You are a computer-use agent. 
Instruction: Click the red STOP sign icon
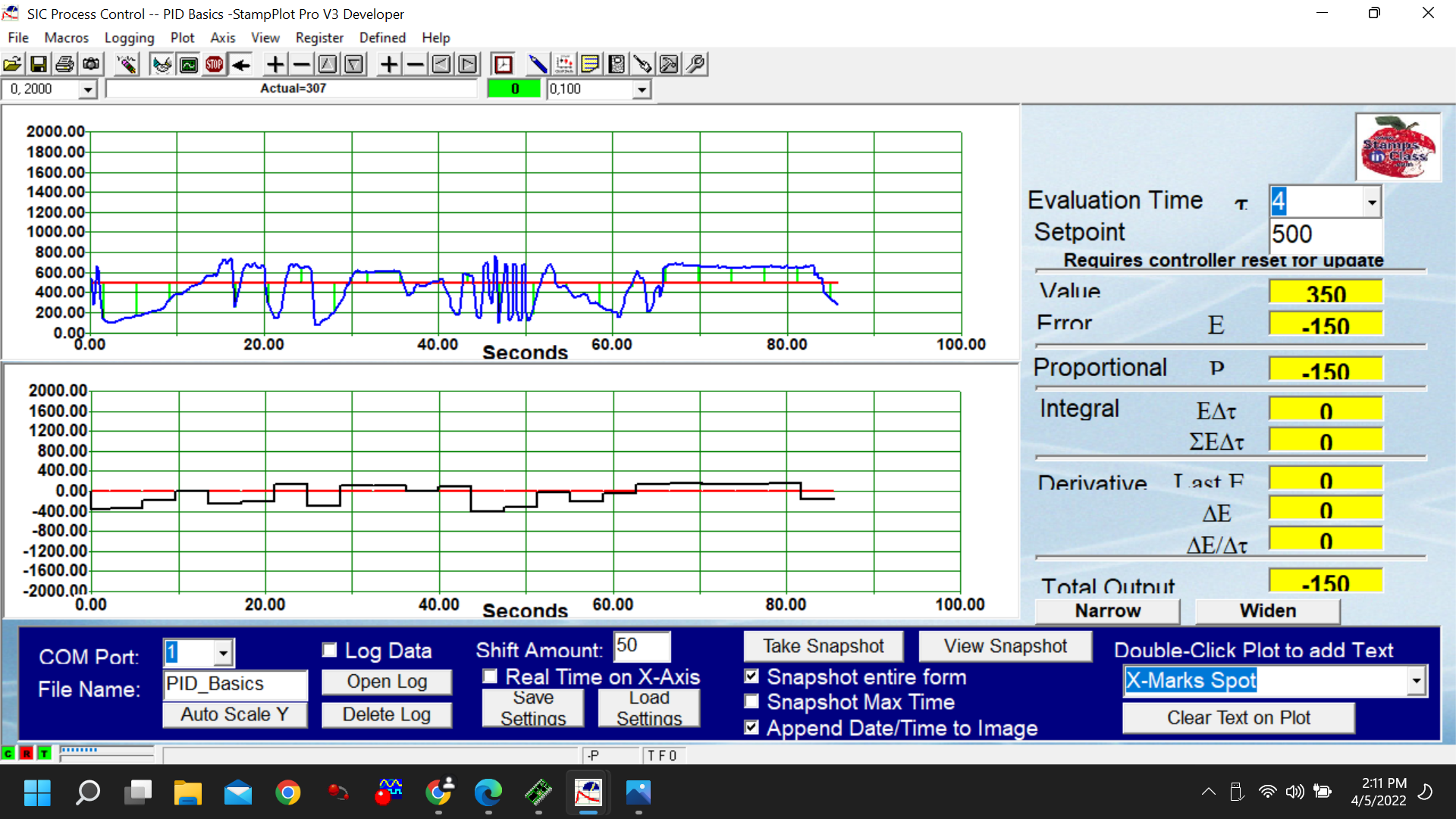tap(215, 64)
